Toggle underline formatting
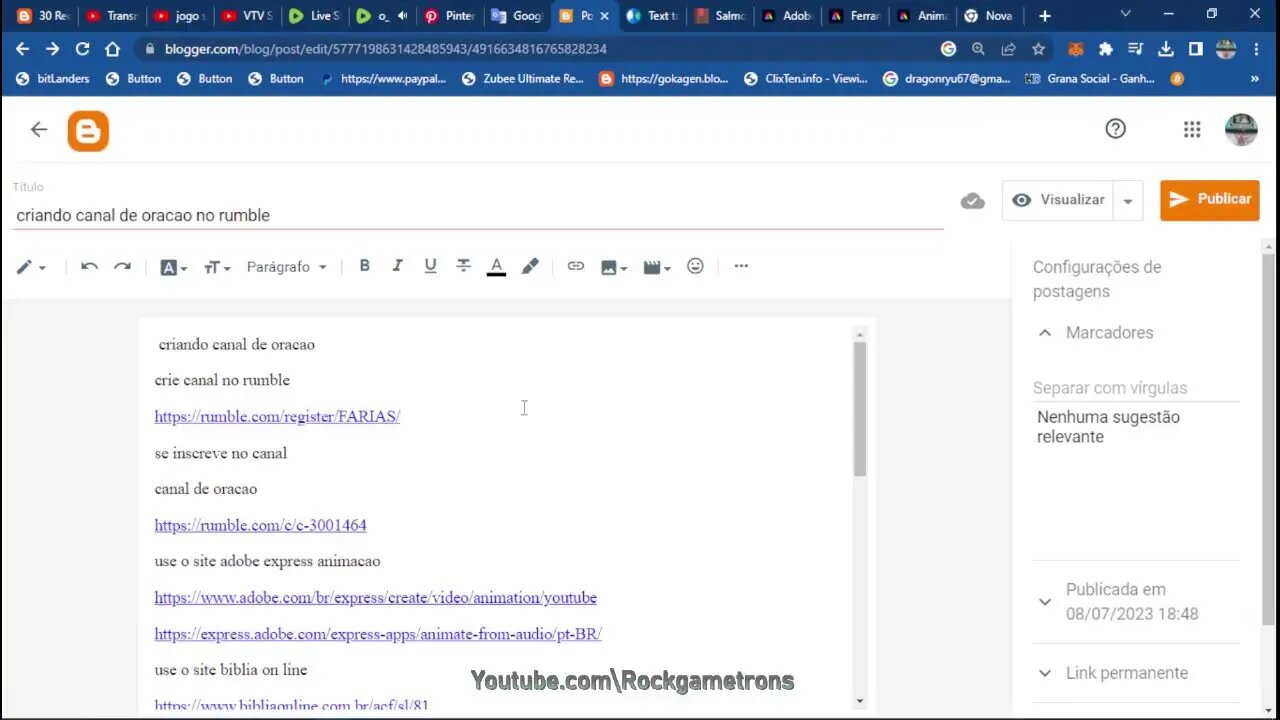This screenshot has width=1280, height=720. [430, 265]
